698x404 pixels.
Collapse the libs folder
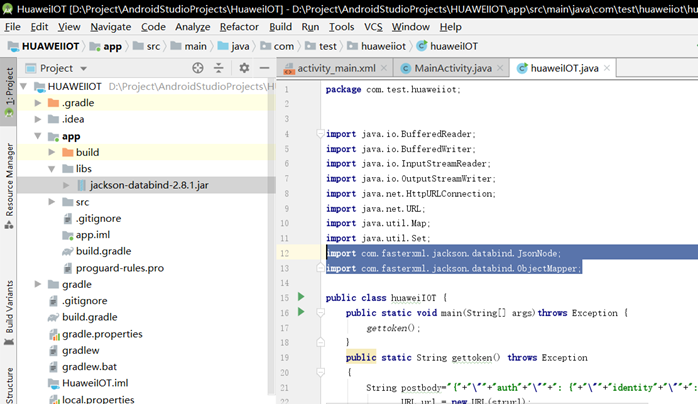52,169
